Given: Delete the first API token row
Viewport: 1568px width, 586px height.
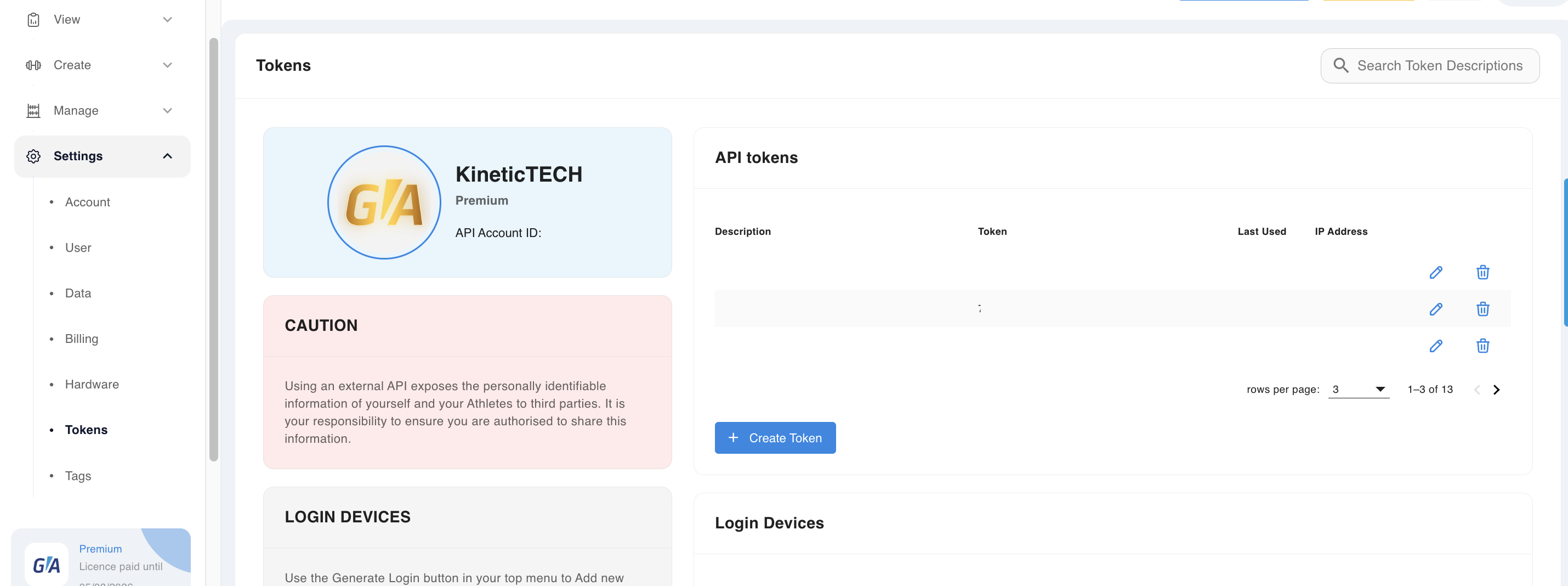Looking at the screenshot, I should (x=1483, y=272).
